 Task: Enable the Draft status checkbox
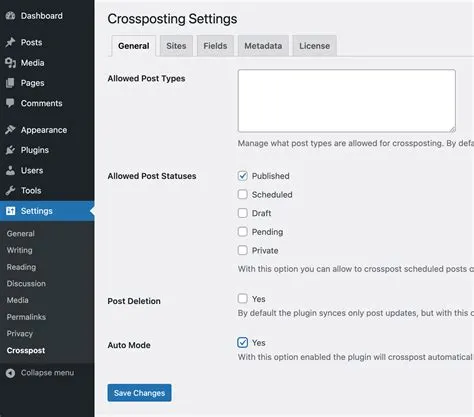(243, 213)
